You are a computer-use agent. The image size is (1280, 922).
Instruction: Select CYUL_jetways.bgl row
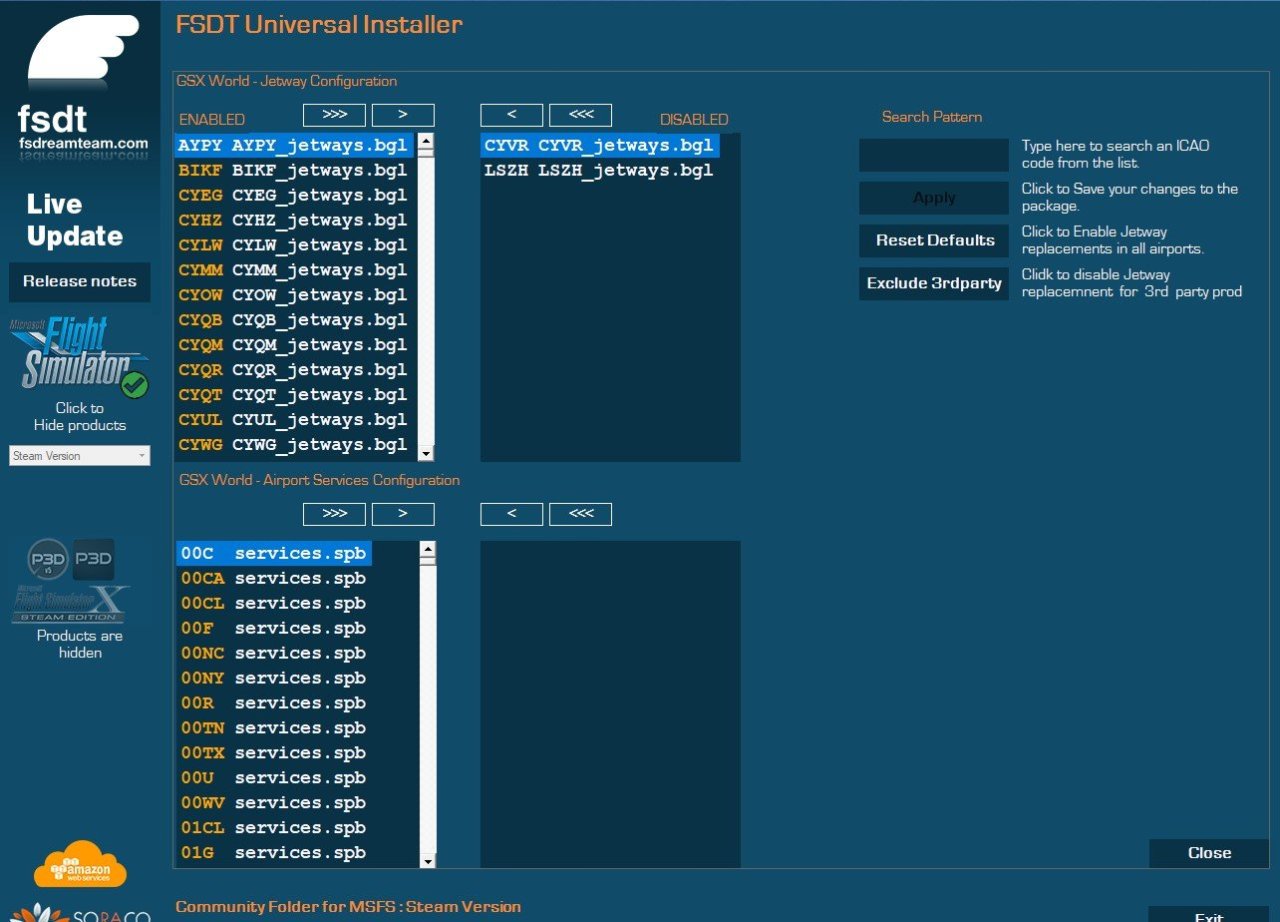pos(295,421)
